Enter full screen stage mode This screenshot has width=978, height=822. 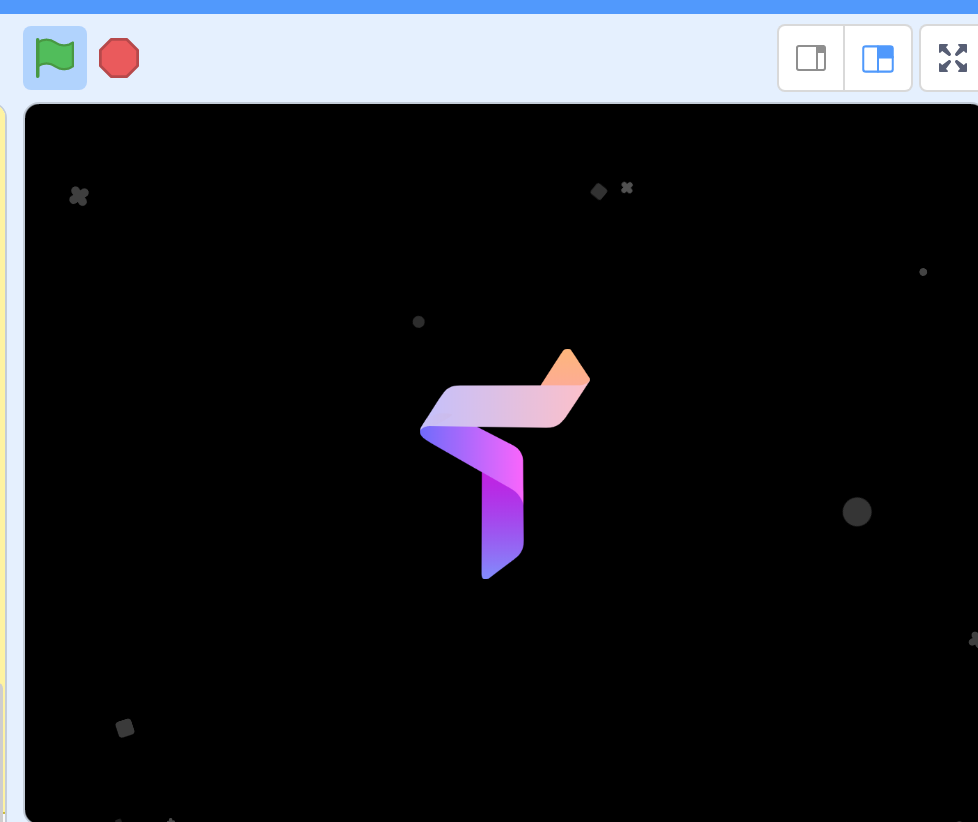tap(952, 58)
